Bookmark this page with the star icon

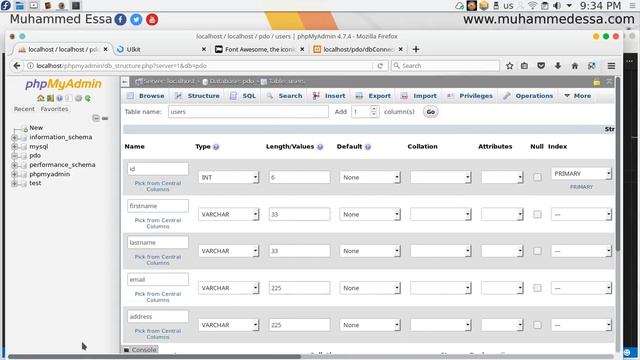pos(509,66)
